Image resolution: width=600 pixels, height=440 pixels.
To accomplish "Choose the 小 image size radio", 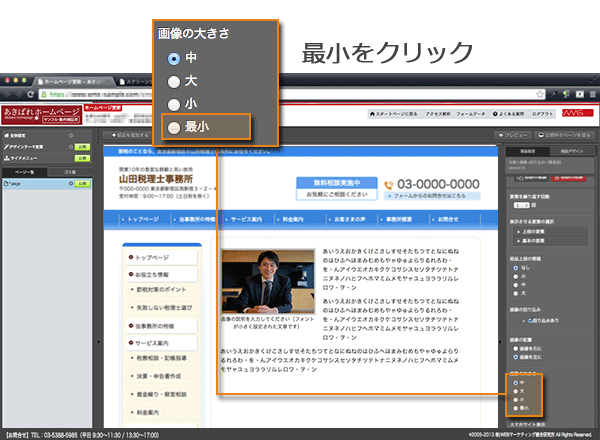I will coord(176,104).
